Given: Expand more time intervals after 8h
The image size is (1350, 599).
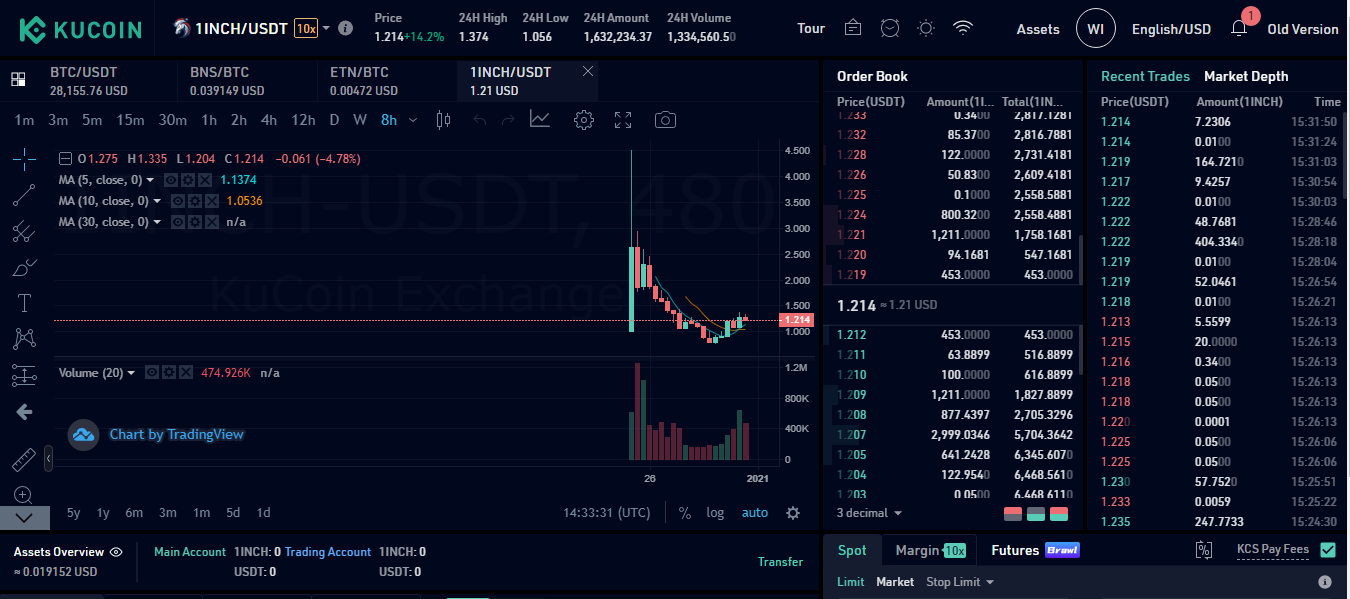Looking at the screenshot, I should 414,121.
